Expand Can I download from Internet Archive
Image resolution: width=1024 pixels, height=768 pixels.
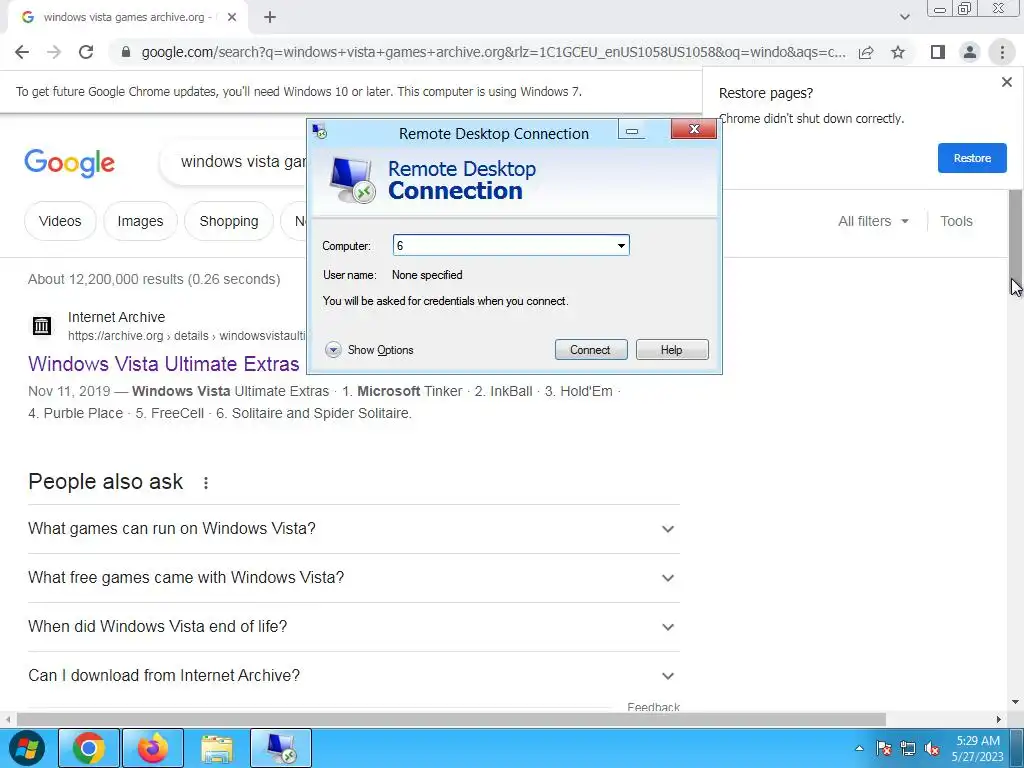[354, 675]
